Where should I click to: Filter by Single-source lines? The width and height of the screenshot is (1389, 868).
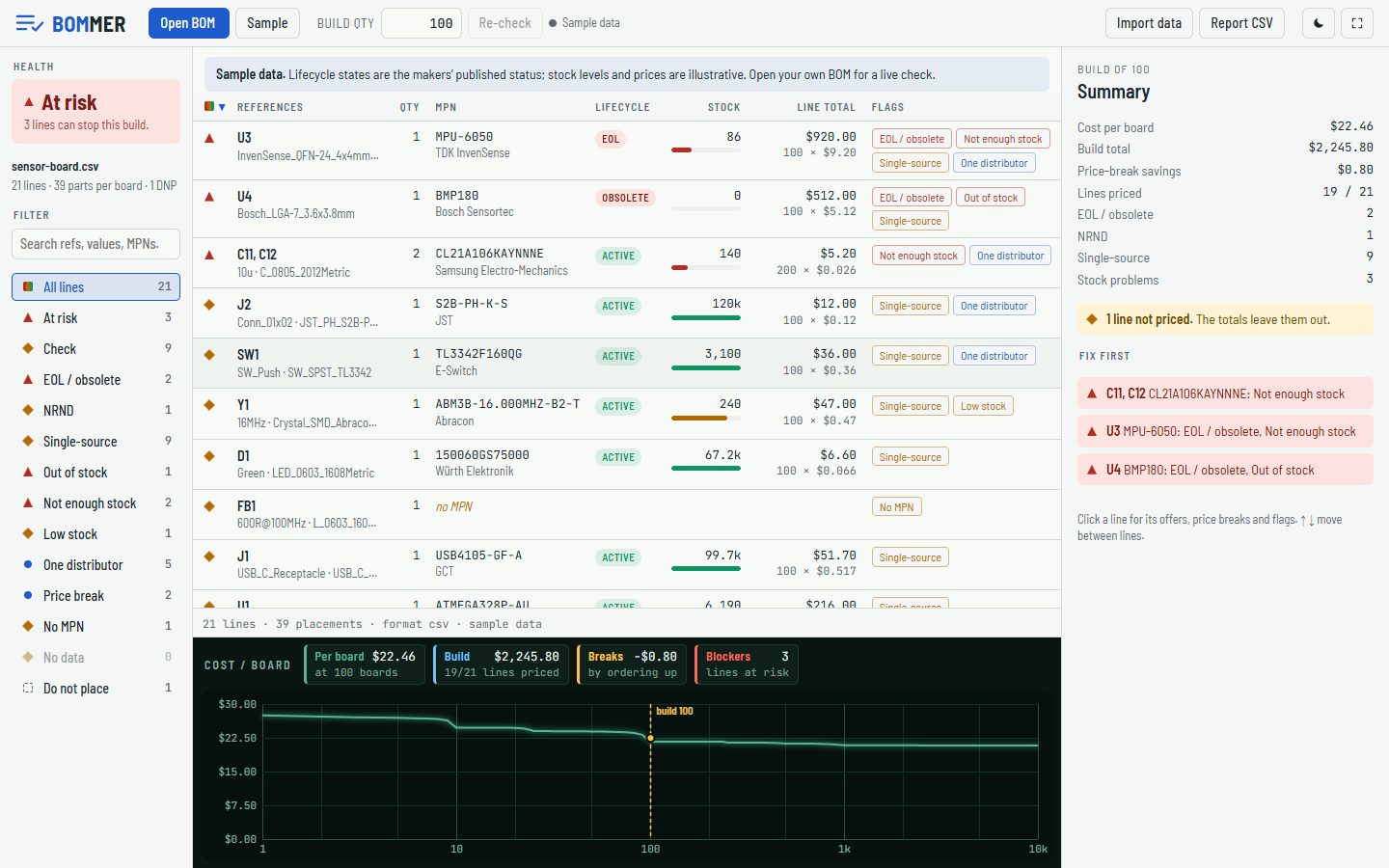95,441
